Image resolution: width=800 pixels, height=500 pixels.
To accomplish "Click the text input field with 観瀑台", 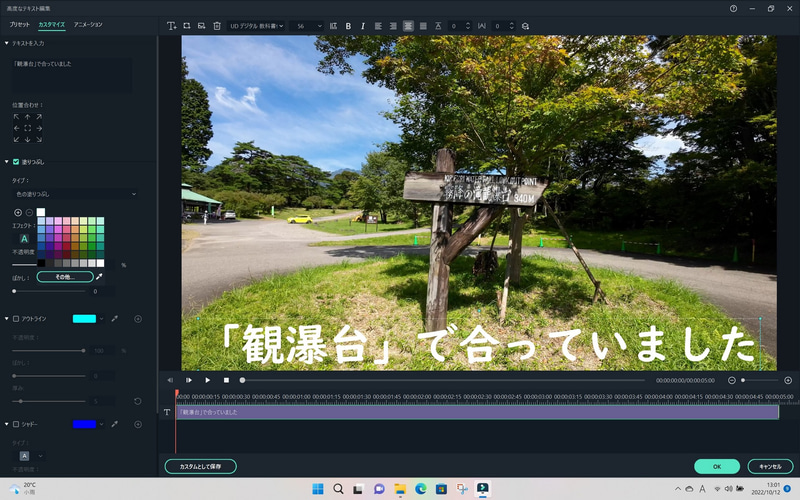I will point(72,75).
